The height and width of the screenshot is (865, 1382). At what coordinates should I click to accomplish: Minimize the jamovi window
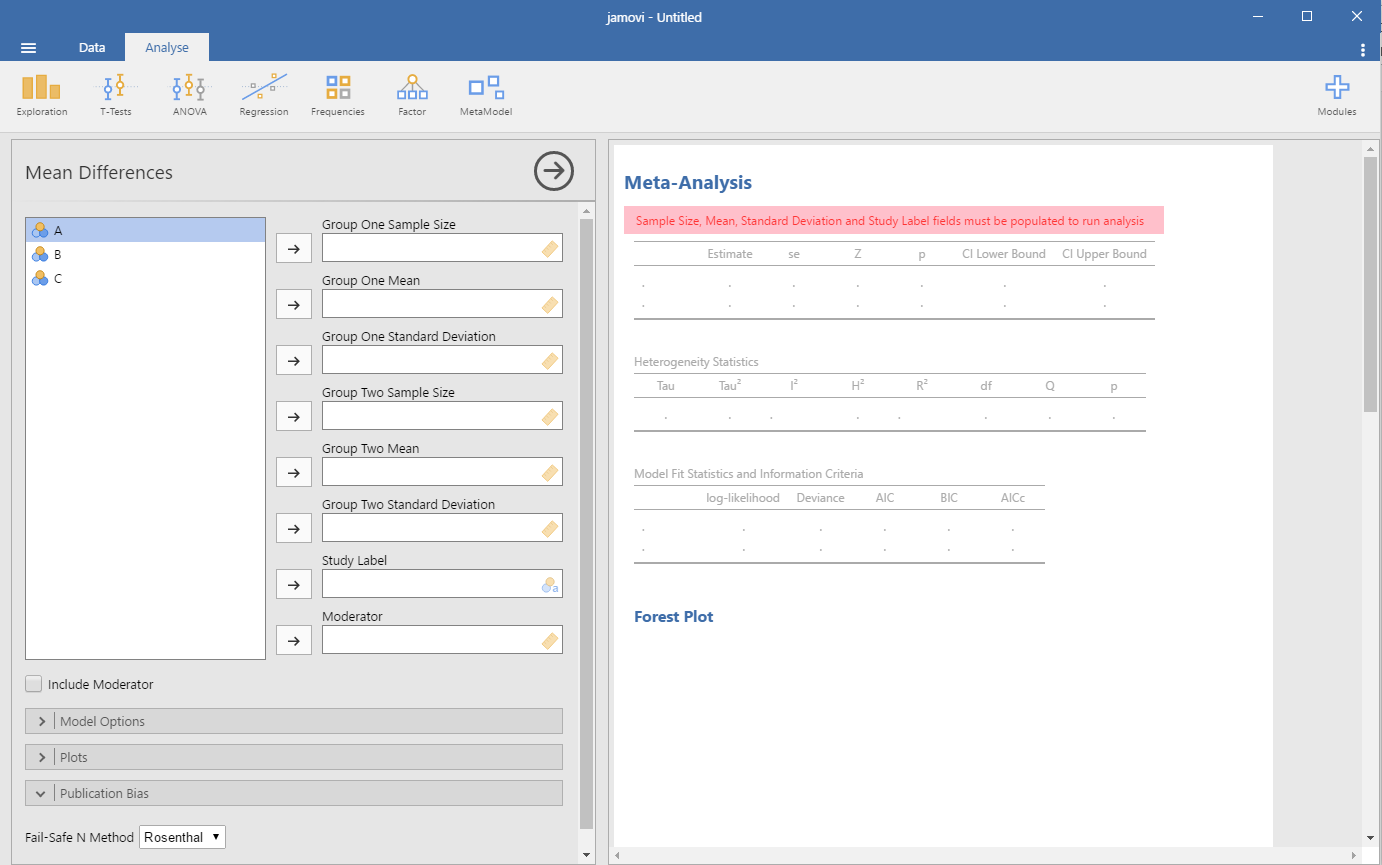pos(1259,16)
